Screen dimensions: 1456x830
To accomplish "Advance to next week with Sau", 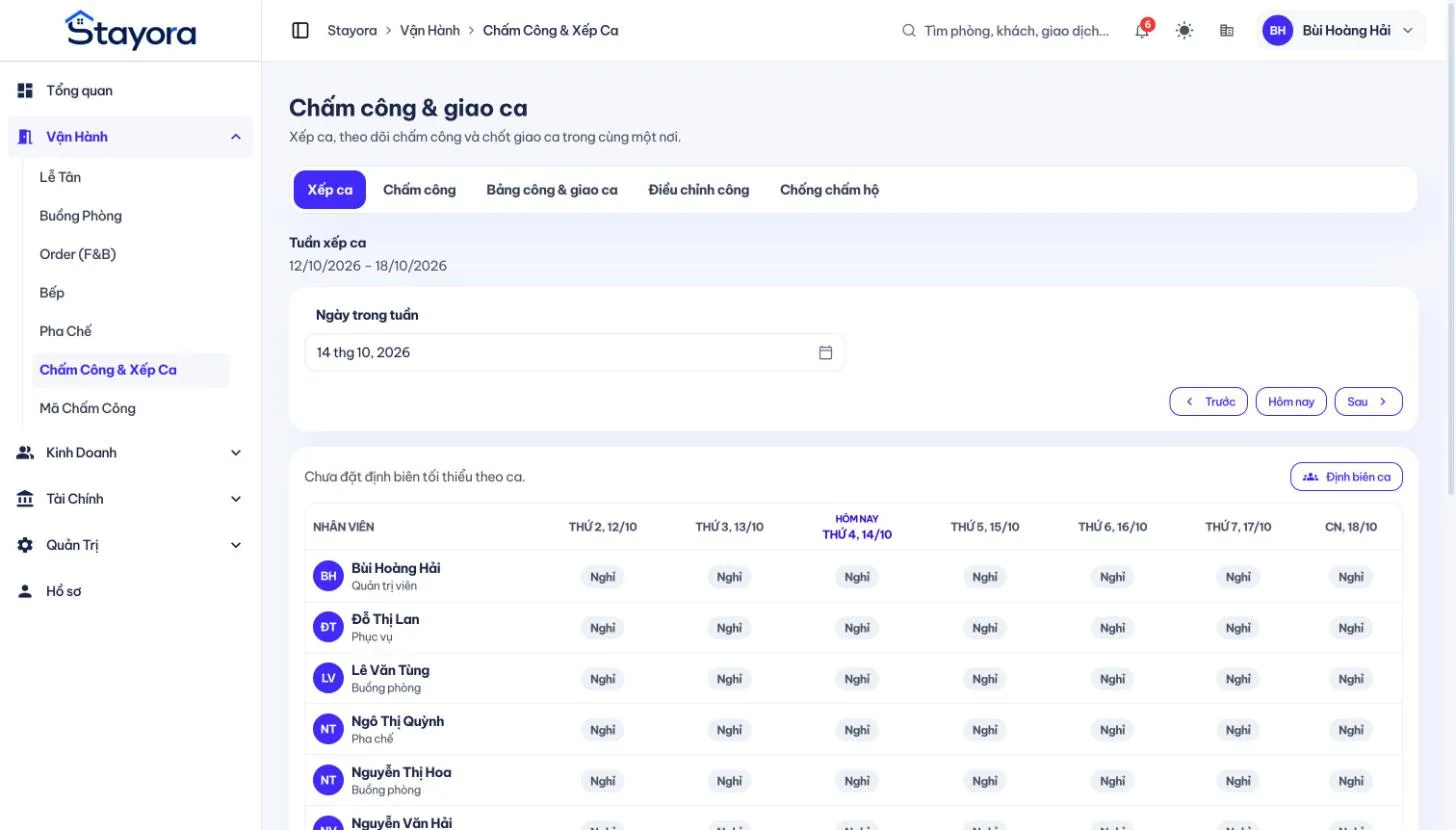I will (x=1368, y=402).
